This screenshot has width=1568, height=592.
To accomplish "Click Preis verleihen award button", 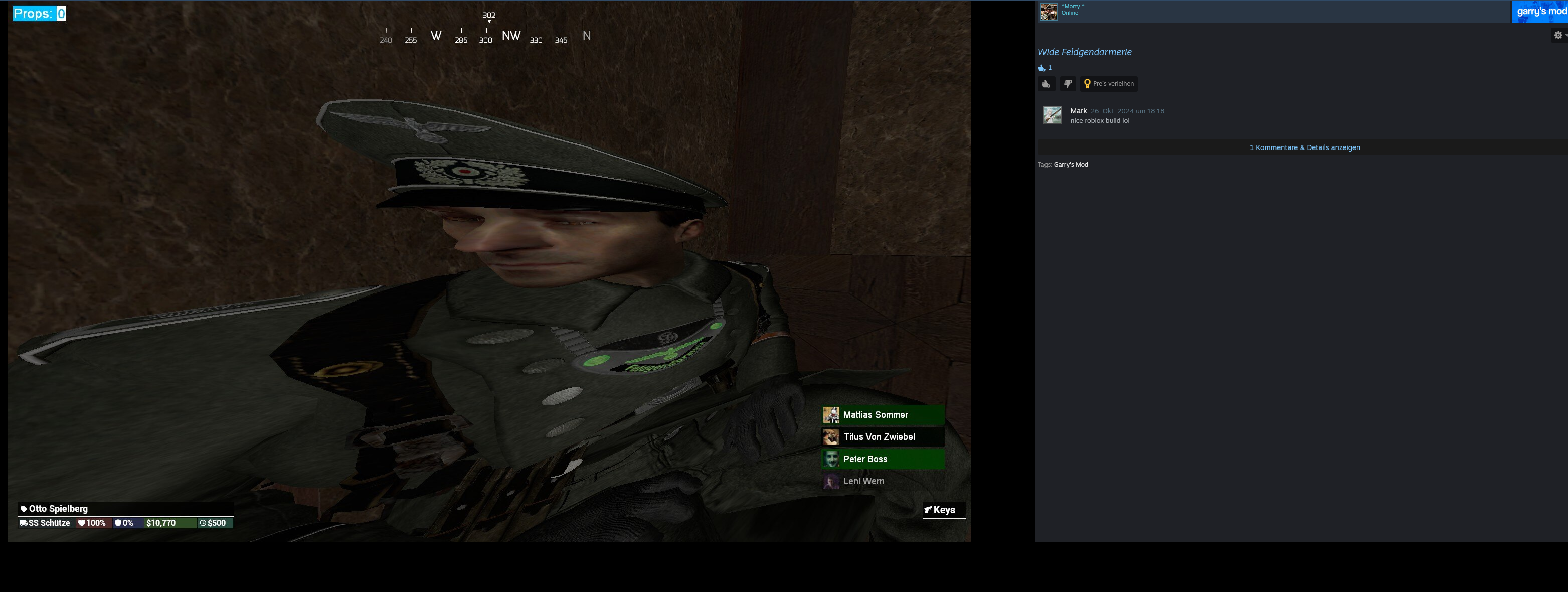I will click(x=1109, y=84).
